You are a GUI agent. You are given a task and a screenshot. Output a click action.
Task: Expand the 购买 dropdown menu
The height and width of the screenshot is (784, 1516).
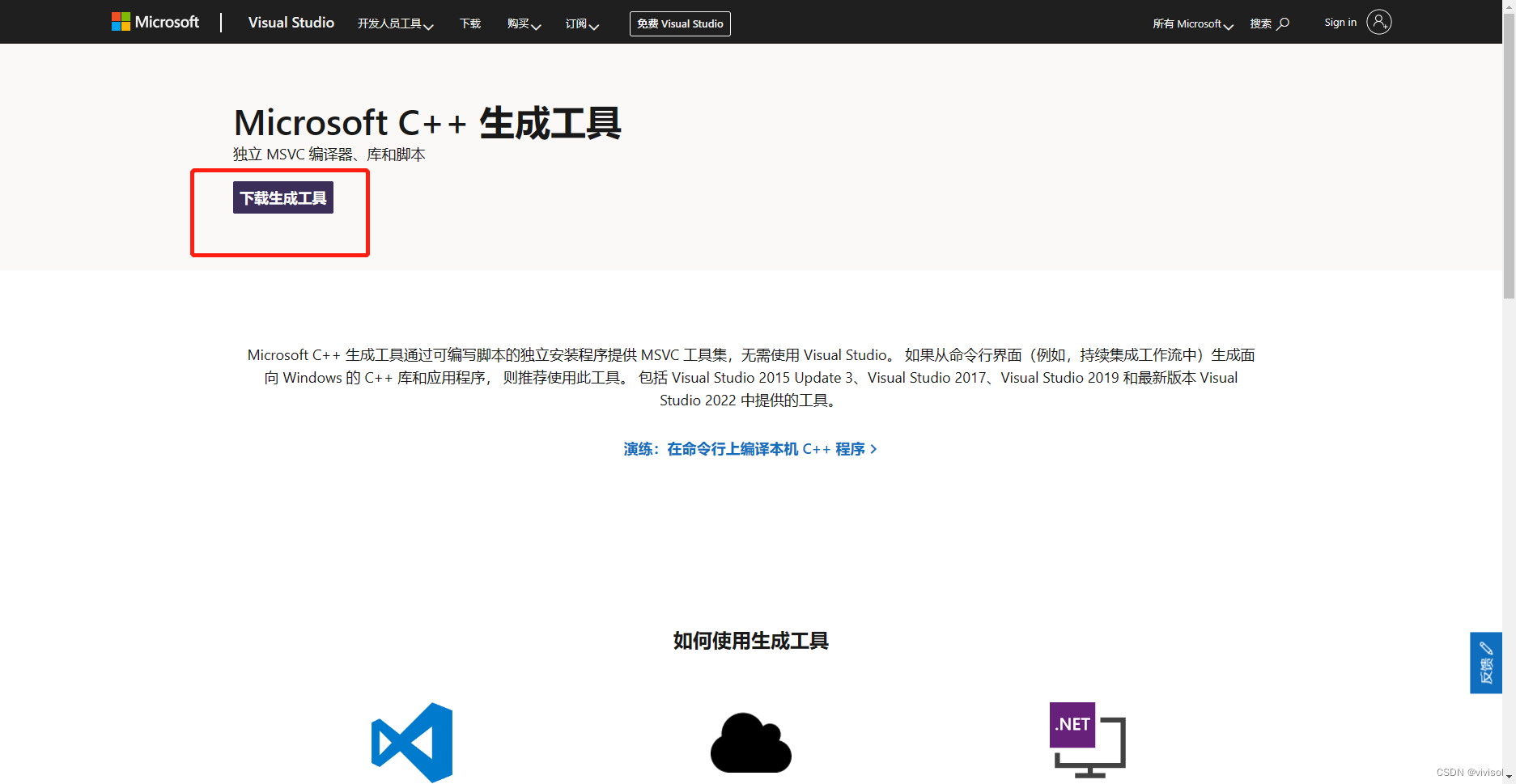click(524, 24)
